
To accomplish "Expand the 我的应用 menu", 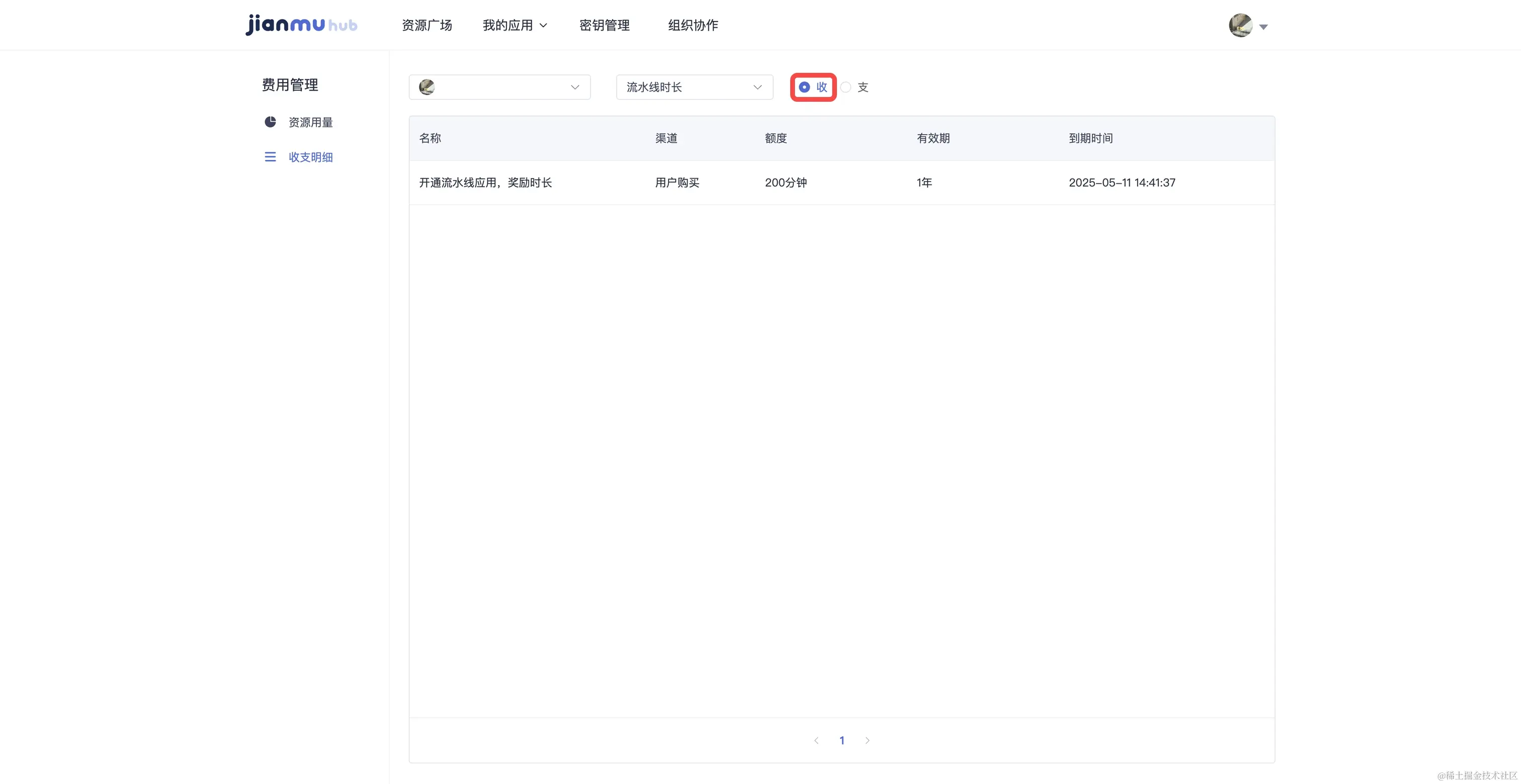I will (x=514, y=25).
